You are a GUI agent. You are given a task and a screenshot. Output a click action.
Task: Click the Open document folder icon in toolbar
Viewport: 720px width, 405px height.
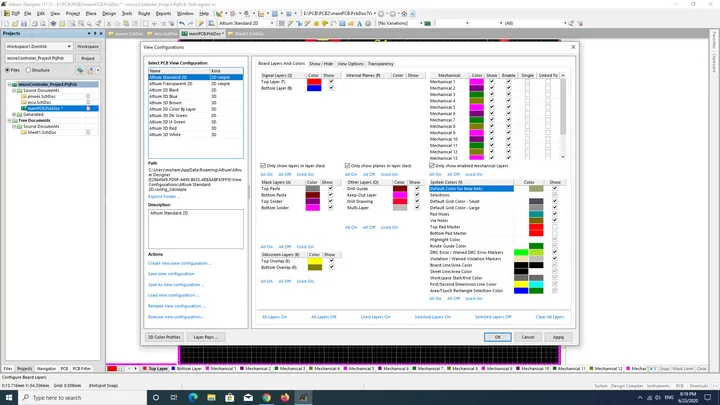pyautogui.click(x=15, y=23)
